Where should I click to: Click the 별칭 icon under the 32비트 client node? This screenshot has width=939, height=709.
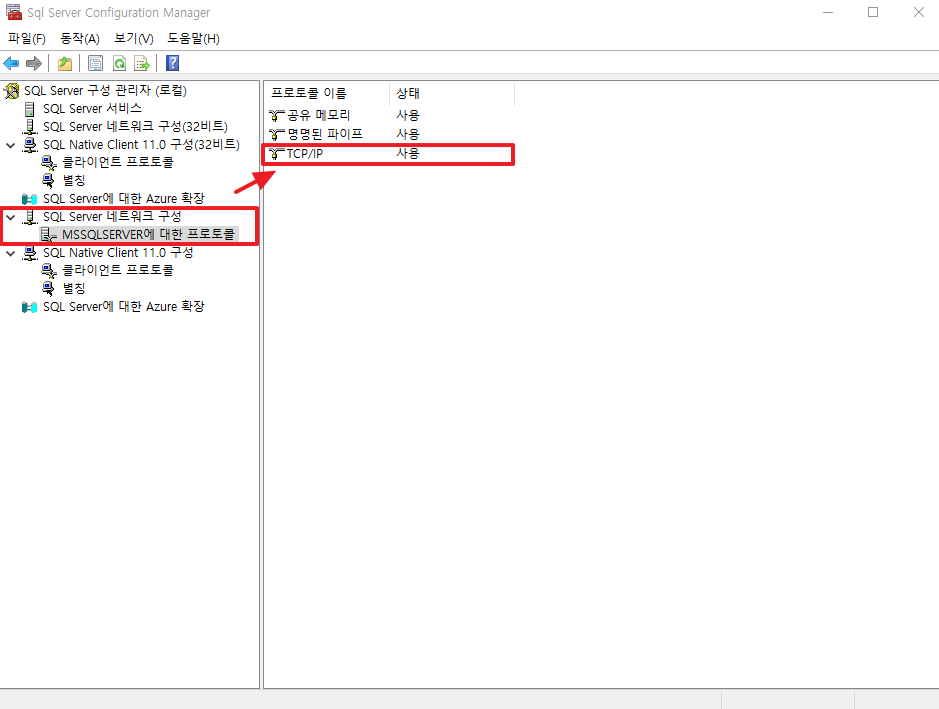tap(49, 180)
